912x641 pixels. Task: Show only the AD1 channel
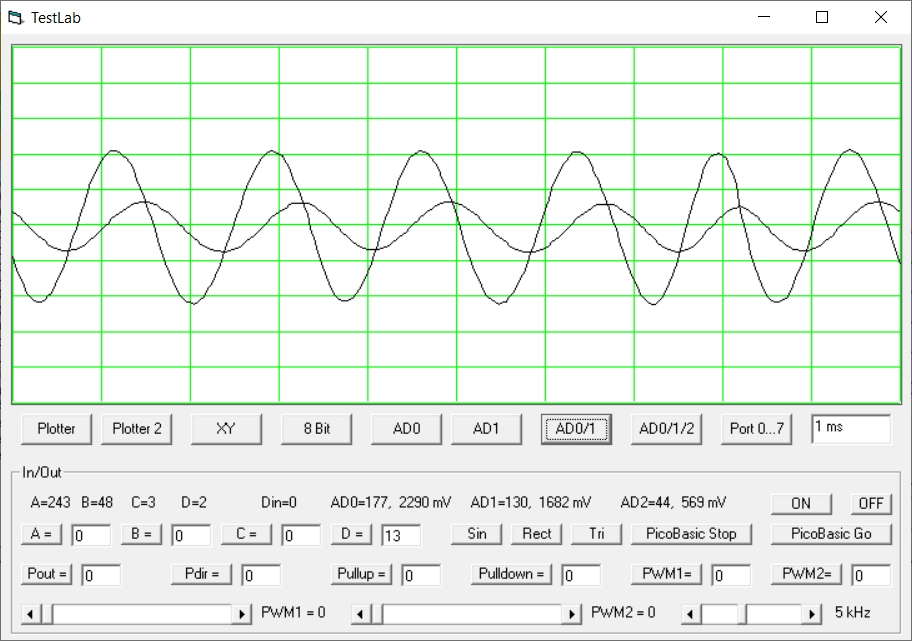coord(486,429)
